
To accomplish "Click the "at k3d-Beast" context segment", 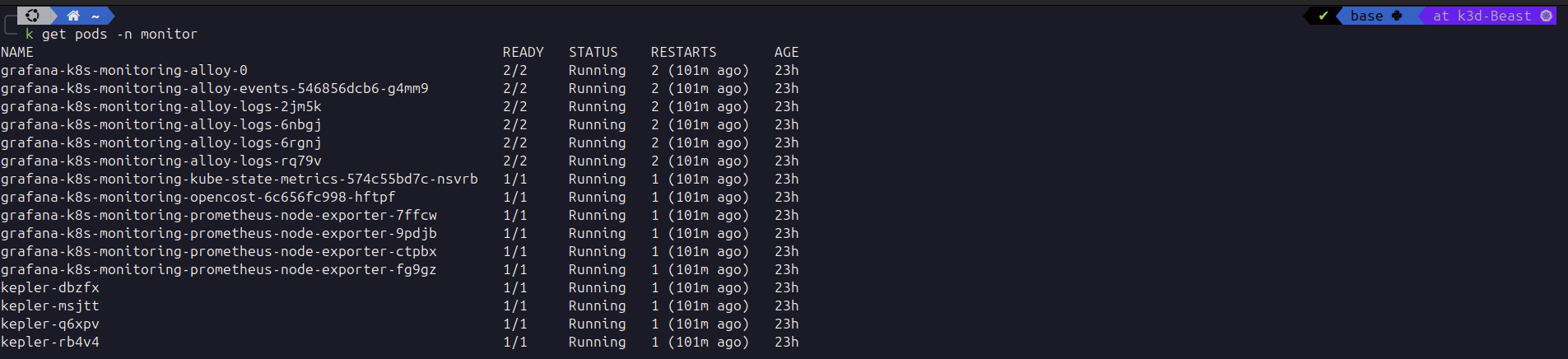I will coord(1482,16).
